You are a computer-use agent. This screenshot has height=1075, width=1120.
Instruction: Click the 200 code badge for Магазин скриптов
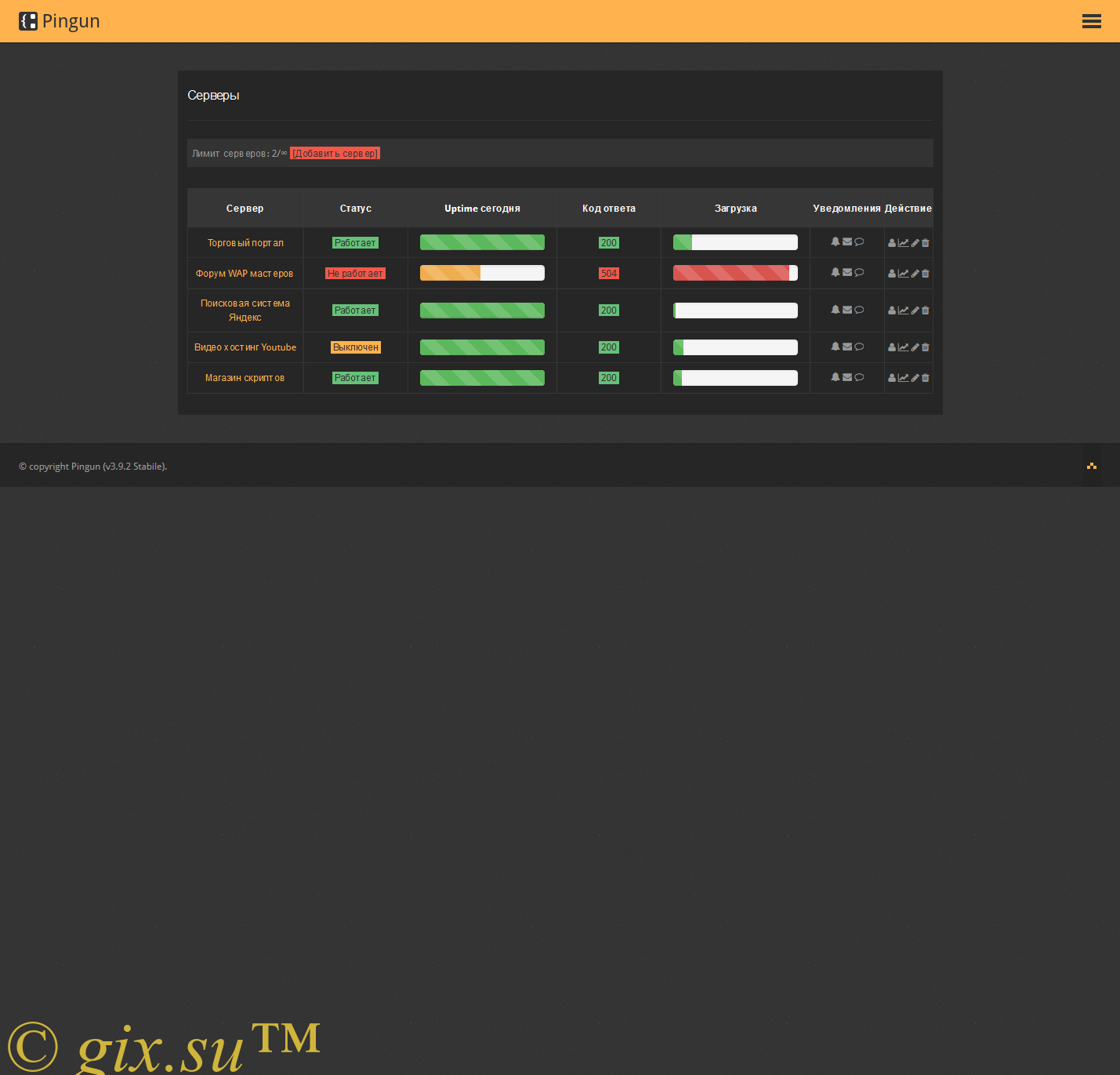click(609, 378)
